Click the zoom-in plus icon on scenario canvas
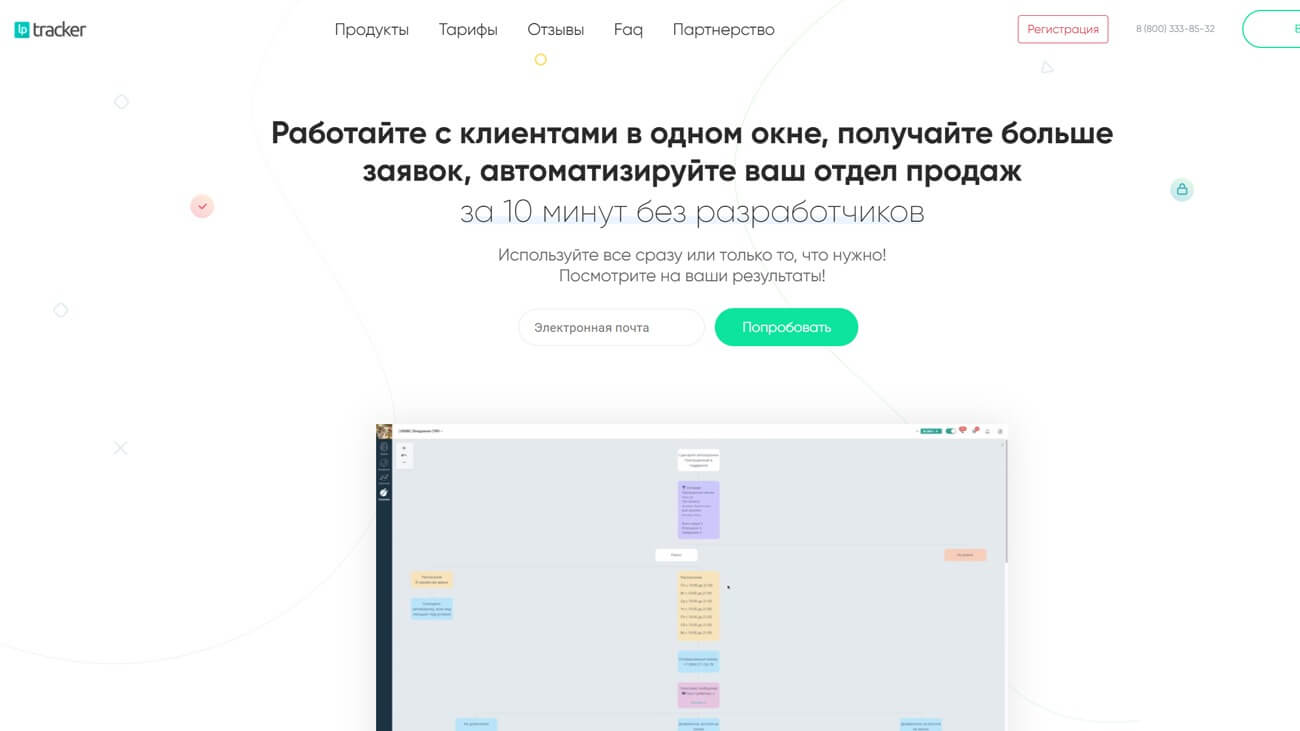Screen dimensions: 1300x731 (x=404, y=449)
